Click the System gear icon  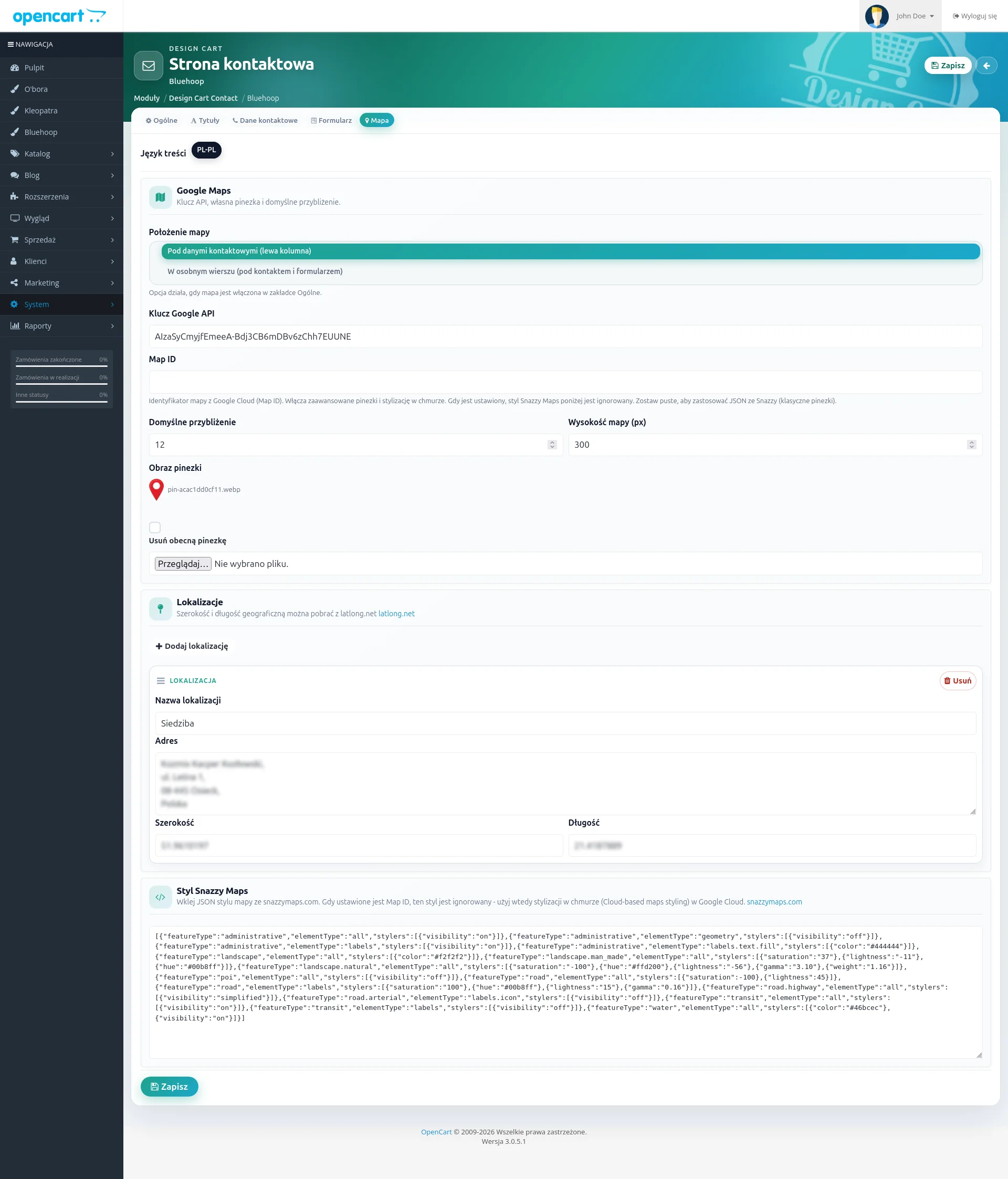[15, 304]
